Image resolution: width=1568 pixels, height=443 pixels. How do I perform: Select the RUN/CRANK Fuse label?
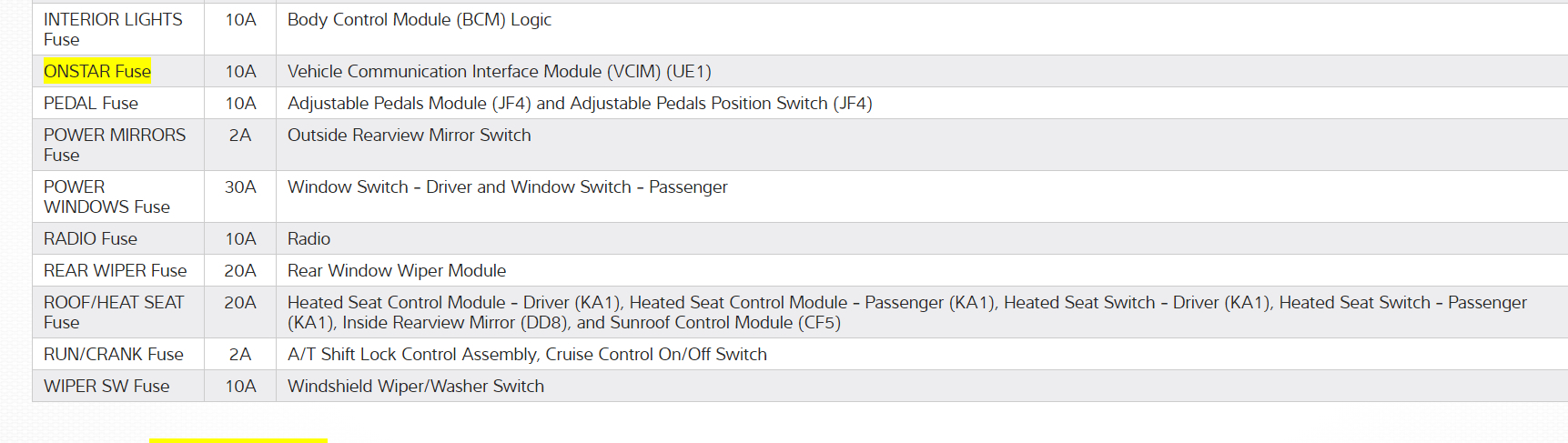tap(114, 354)
